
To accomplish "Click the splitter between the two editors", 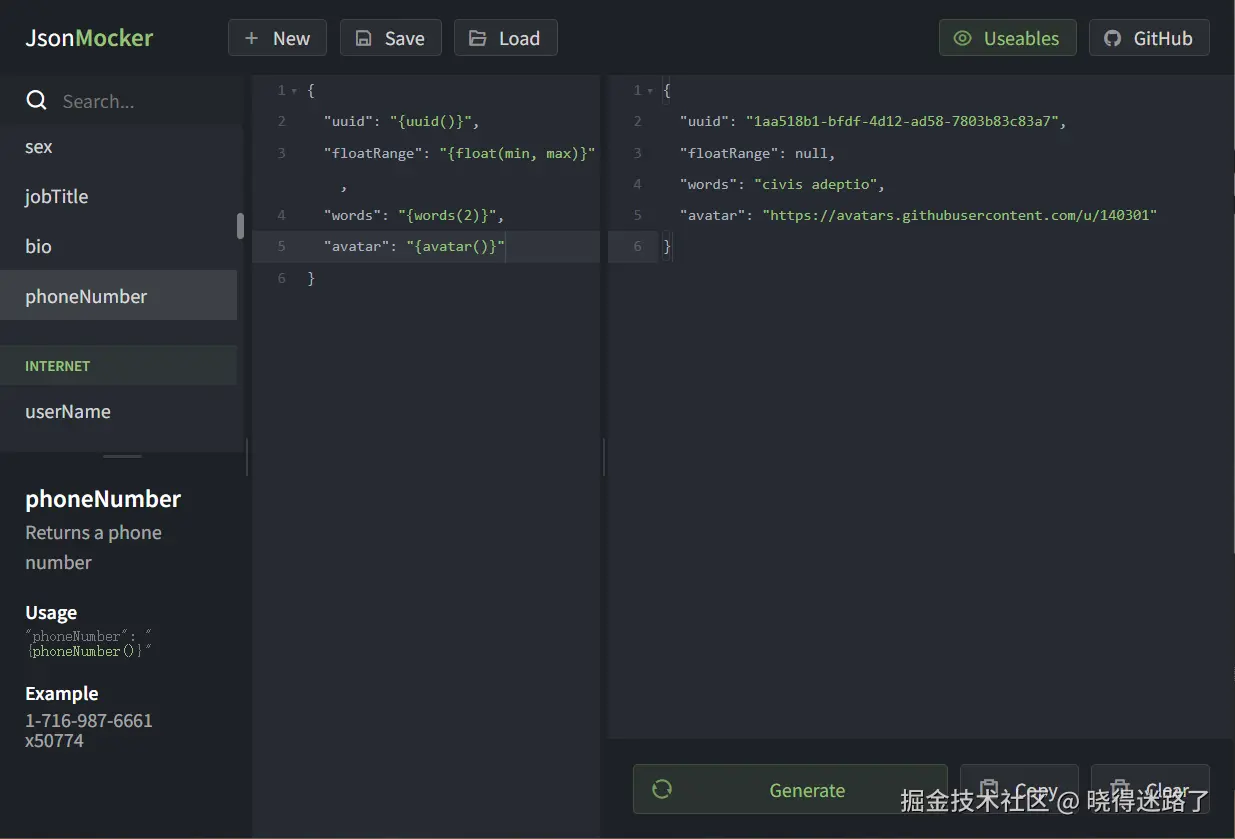I will tap(603, 457).
